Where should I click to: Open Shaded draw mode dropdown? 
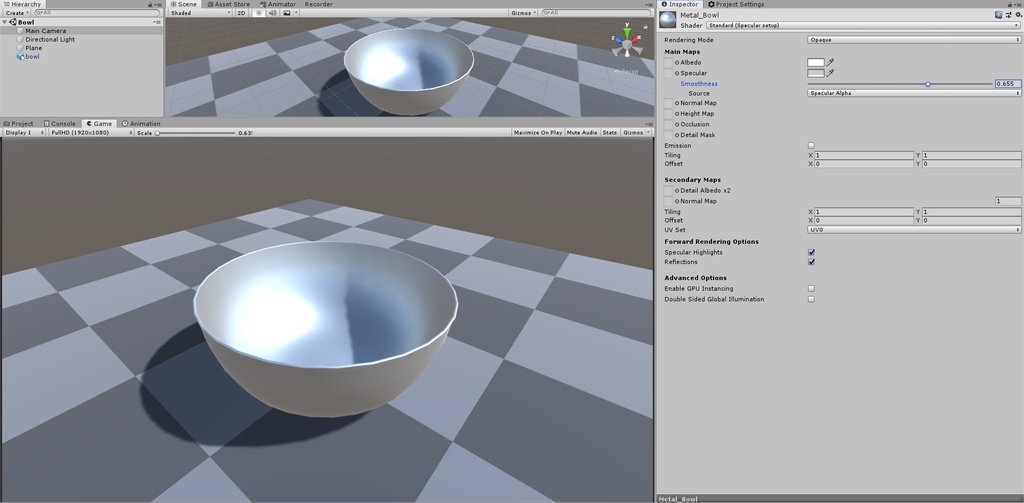coord(200,12)
